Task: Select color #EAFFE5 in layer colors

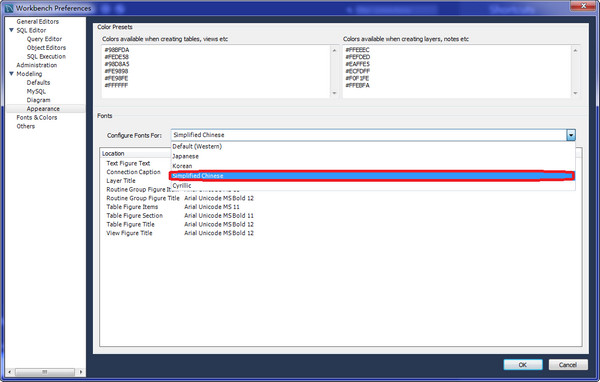Action: coord(358,64)
